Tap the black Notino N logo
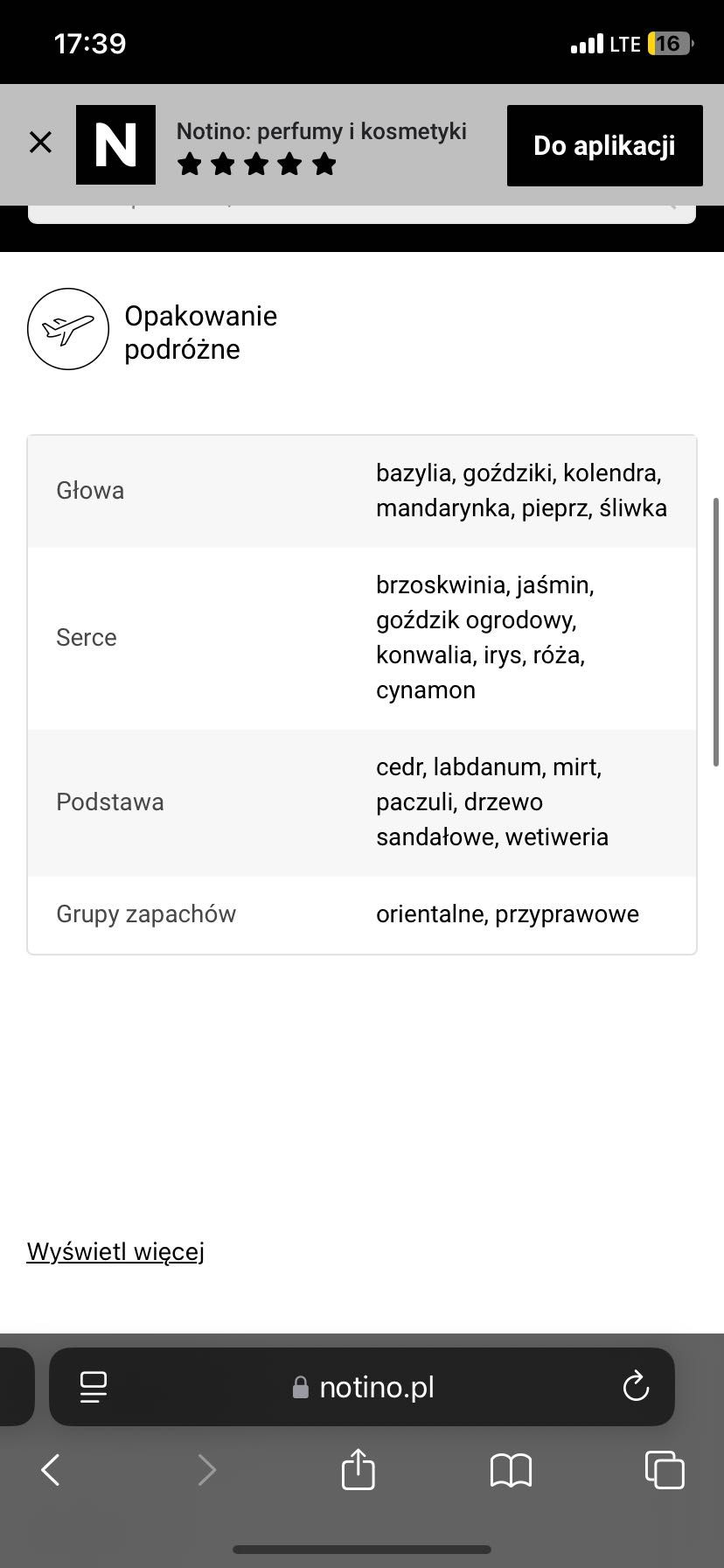Image resolution: width=724 pixels, height=1568 pixels. [115, 144]
